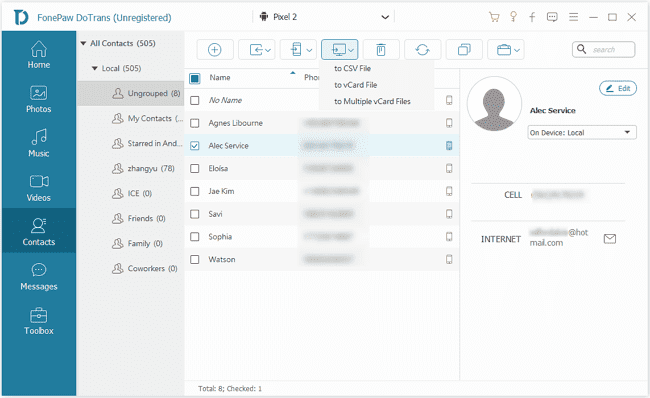650x398 pixels.
Task: Open the Pixel 2 device dropdown
Action: tap(323, 17)
